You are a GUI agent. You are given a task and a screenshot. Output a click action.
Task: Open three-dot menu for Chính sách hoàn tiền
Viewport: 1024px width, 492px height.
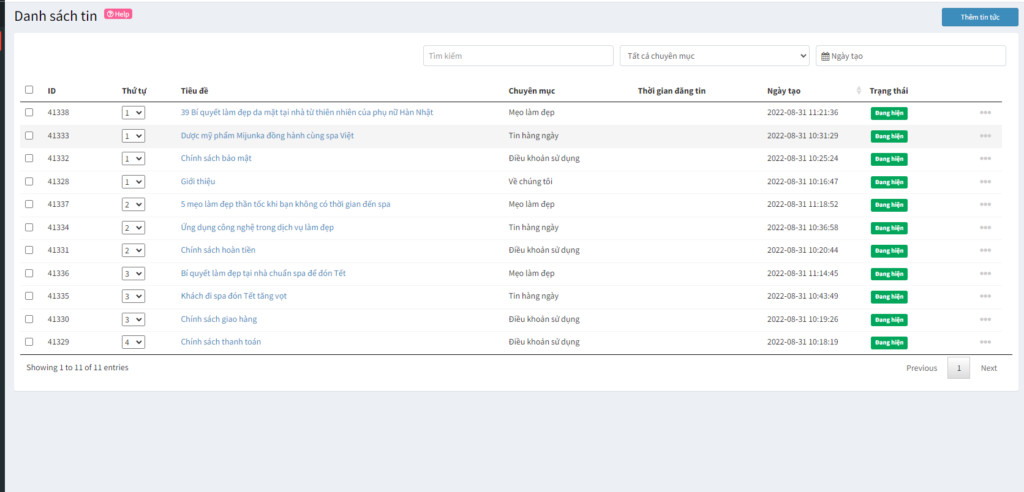[985, 251]
